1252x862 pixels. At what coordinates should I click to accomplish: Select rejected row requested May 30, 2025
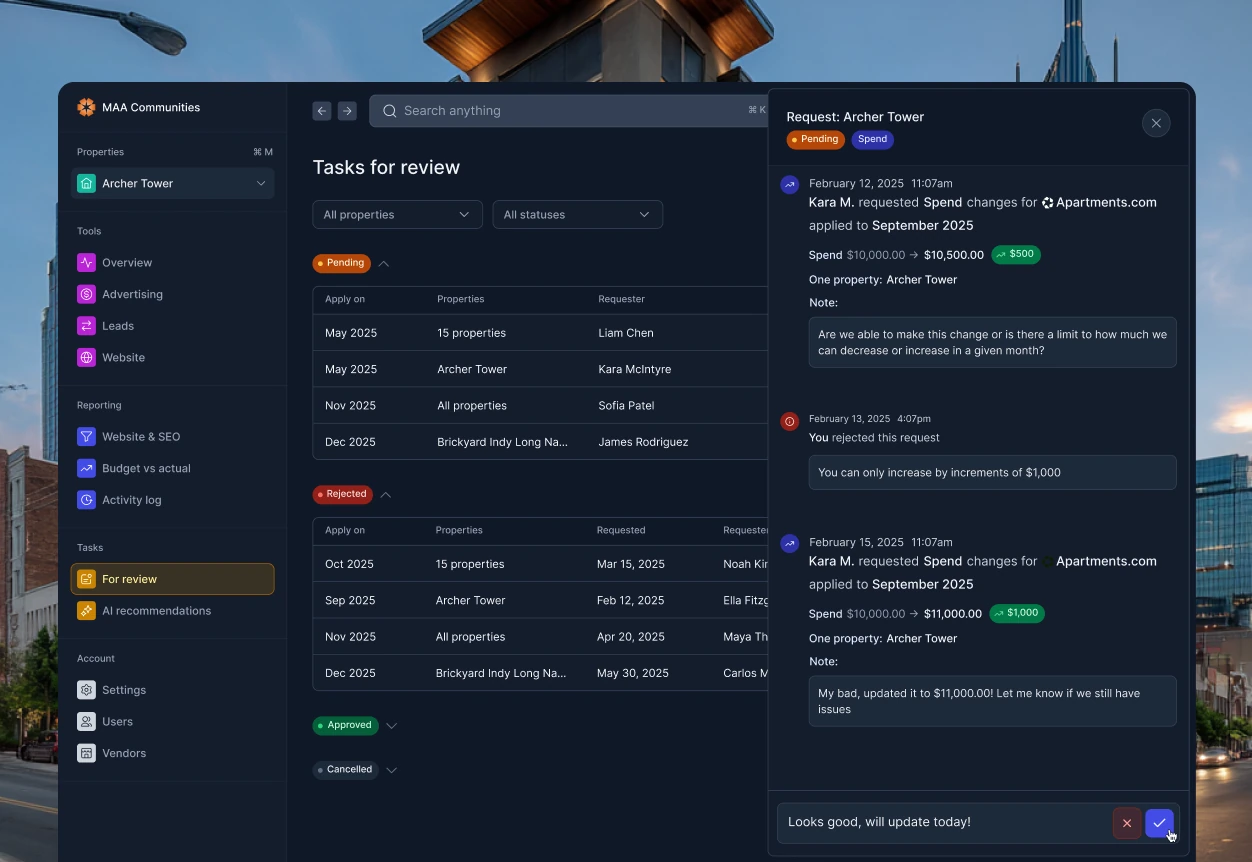click(540, 673)
